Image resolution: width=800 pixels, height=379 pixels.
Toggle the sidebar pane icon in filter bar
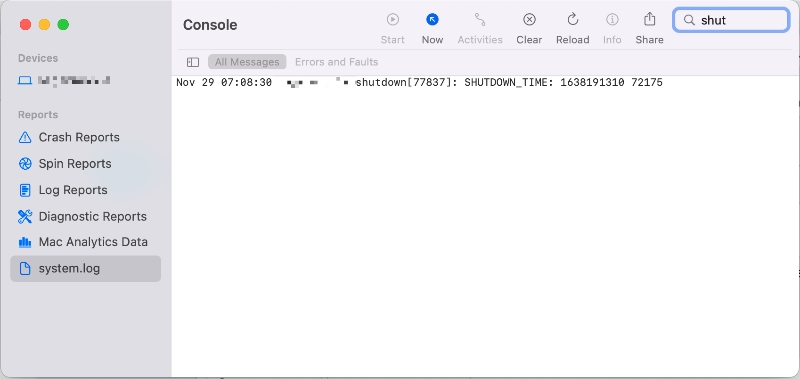point(193,62)
